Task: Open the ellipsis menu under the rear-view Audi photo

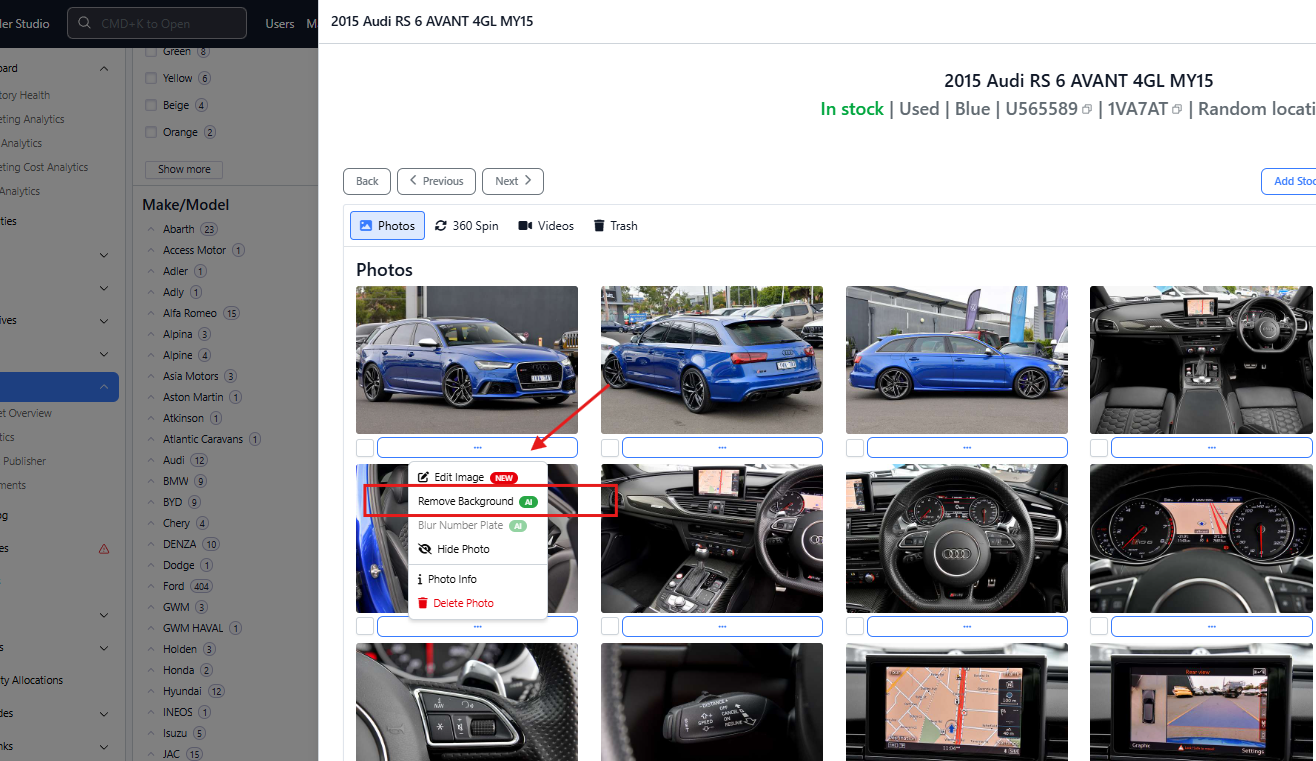Action: (x=722, y=448)
